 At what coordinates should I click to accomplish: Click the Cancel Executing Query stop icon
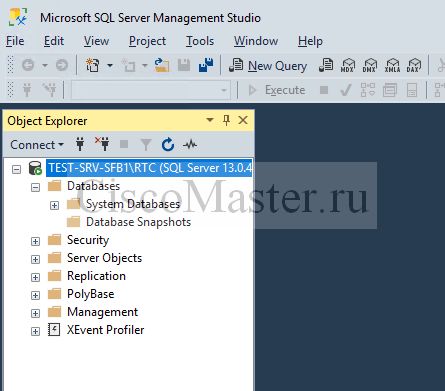point(324,90)
